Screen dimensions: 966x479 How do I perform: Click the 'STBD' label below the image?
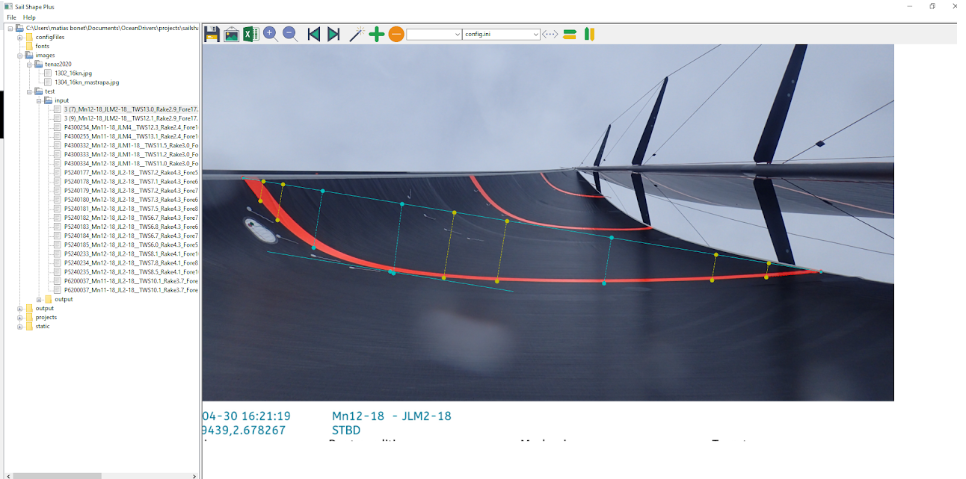click(346, 430)
